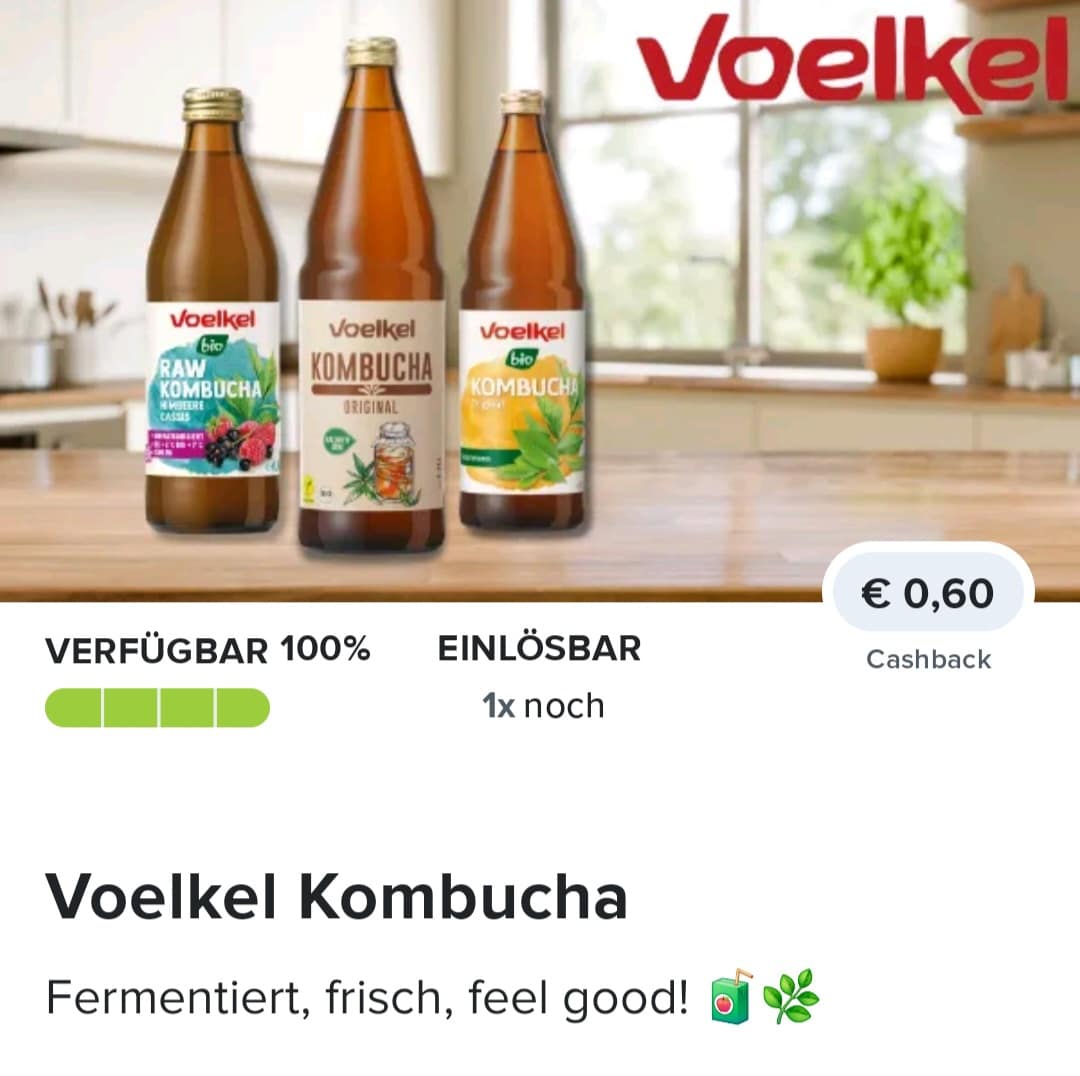Tap the Cashback label under the amount
This screenshot has height=1076, width=1080.
(x=928, y=659)
